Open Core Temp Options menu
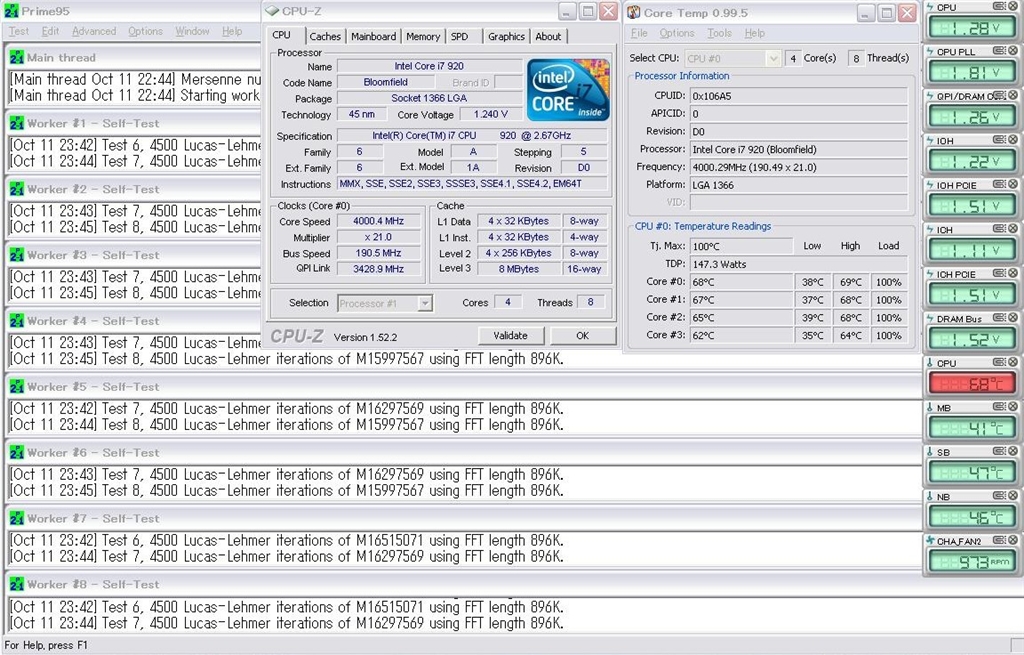The image size is (1024, 655). pyautogui.click(x=677, y=33)
